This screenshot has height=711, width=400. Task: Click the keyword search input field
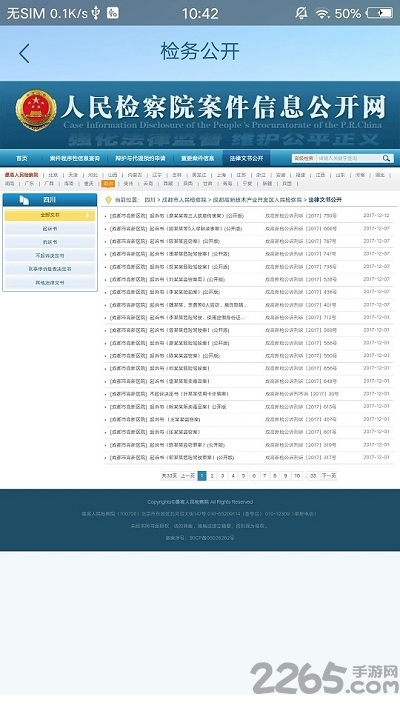click(348, 158)
